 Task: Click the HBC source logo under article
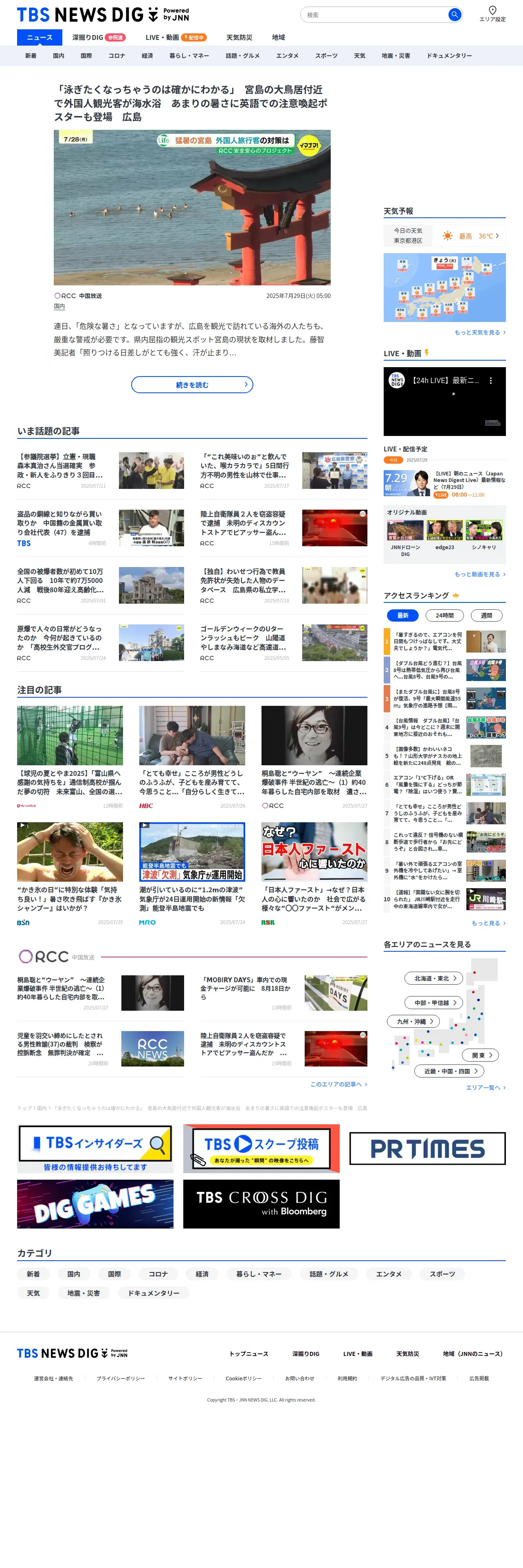146,805
